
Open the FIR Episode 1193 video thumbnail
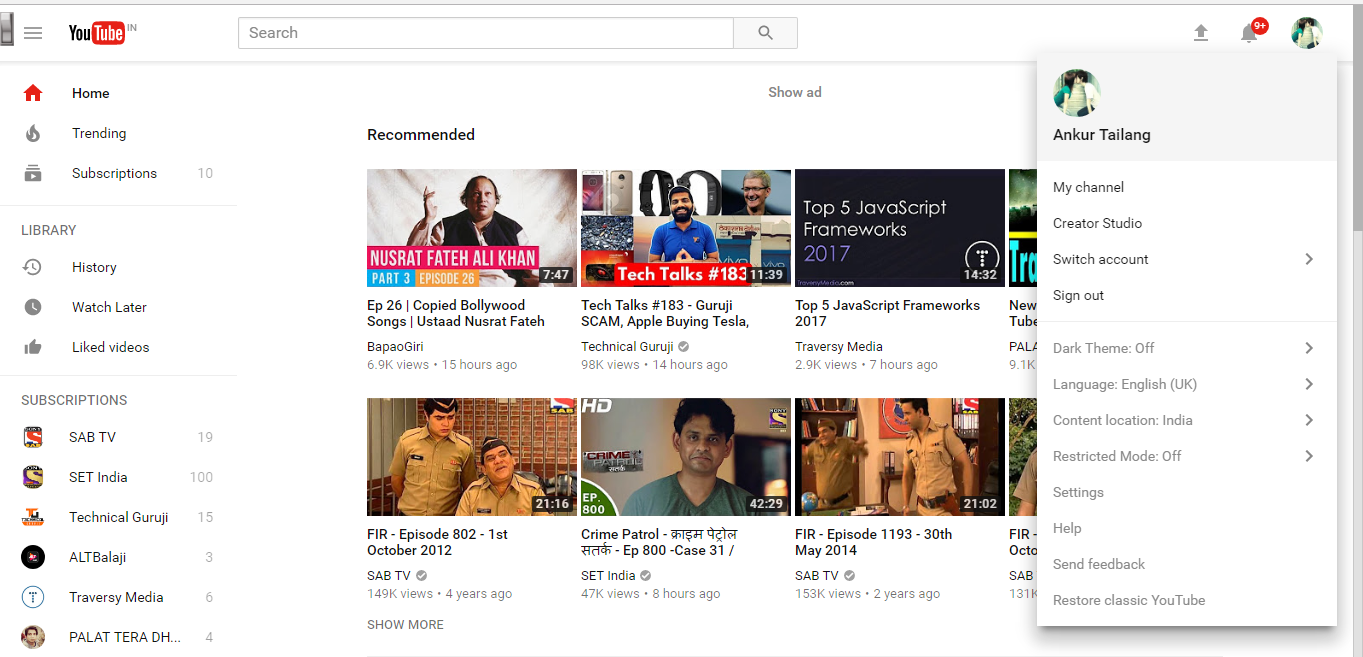(900, 457)
